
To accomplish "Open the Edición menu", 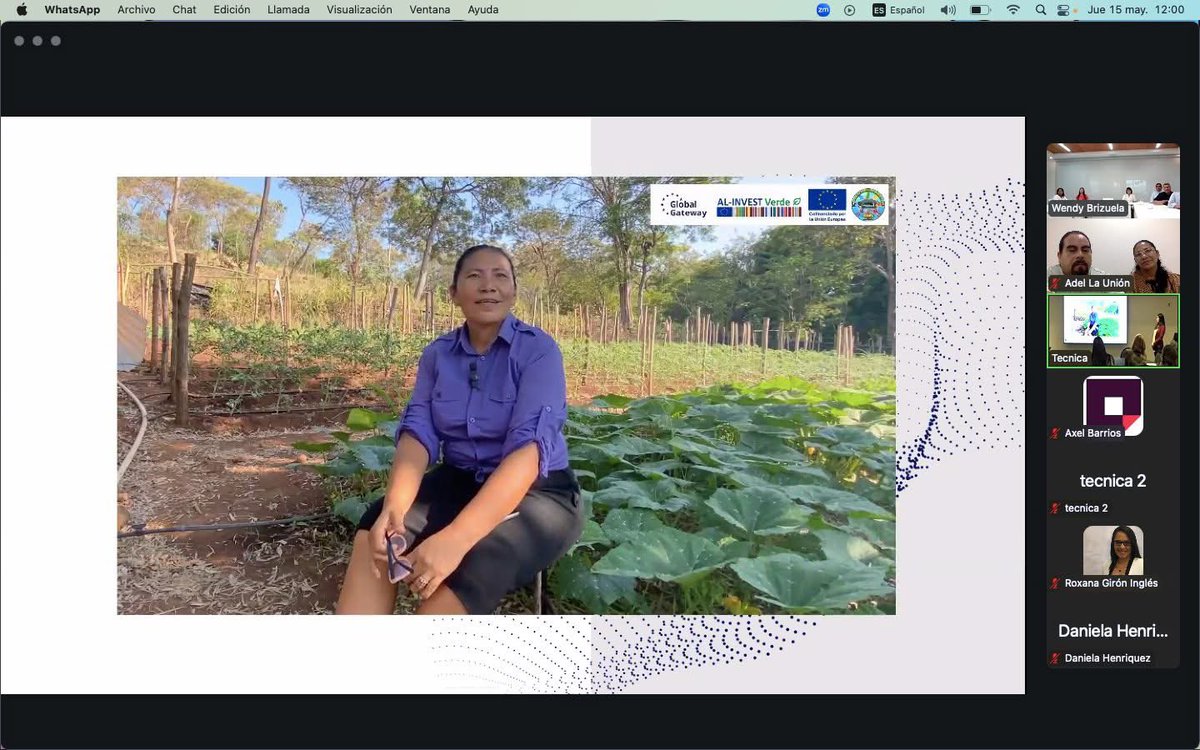I will (232, 10).
